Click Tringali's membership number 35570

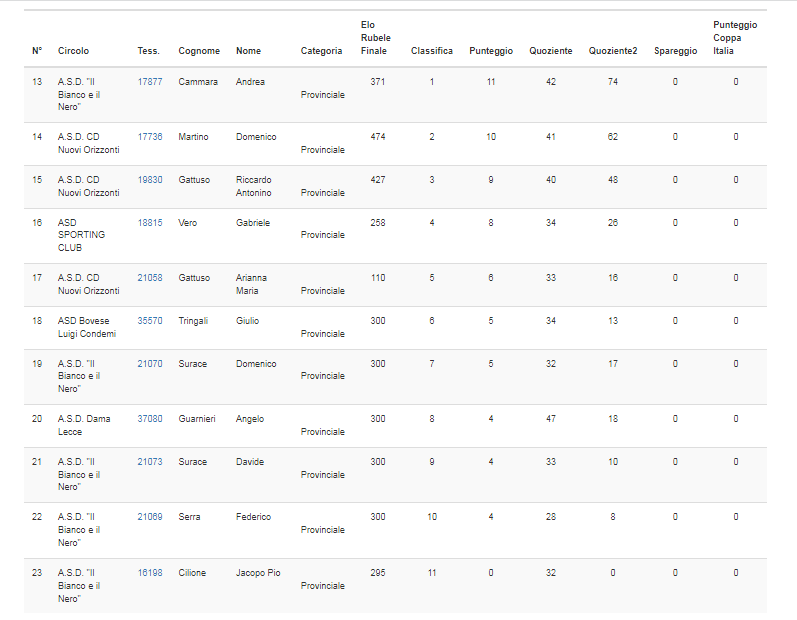[x=150, y=321]
